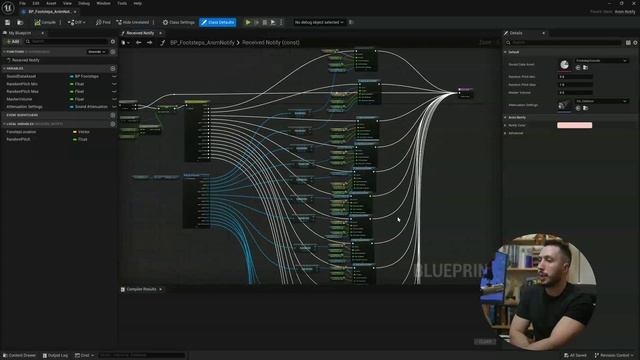This screenshot has width=640, height=360.
Task: Open the Tools menu
Action: click(122, 3)
